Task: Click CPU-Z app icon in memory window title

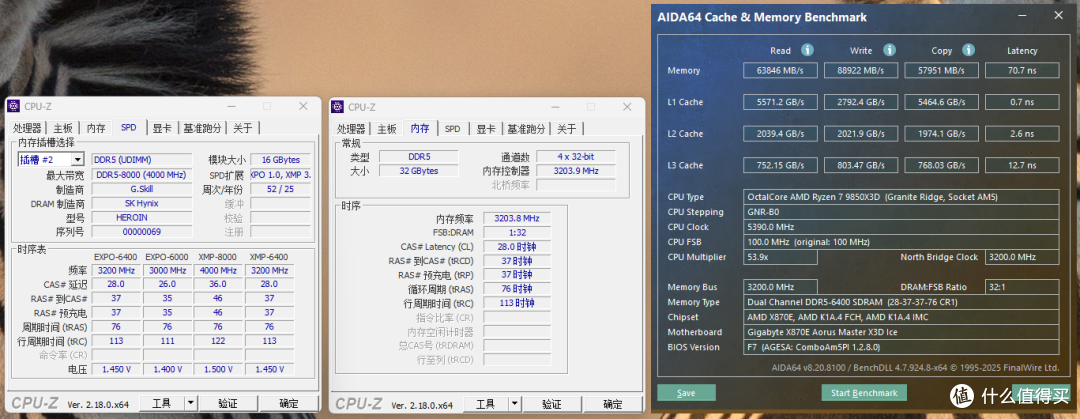Action: [338, 106]
